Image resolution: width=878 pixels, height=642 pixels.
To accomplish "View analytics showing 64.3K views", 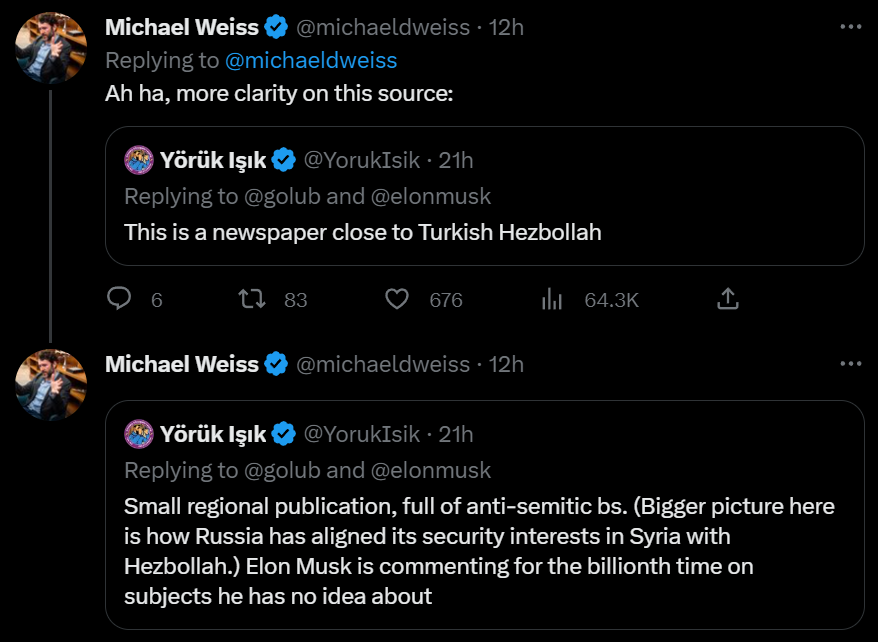I will (552, 299).
